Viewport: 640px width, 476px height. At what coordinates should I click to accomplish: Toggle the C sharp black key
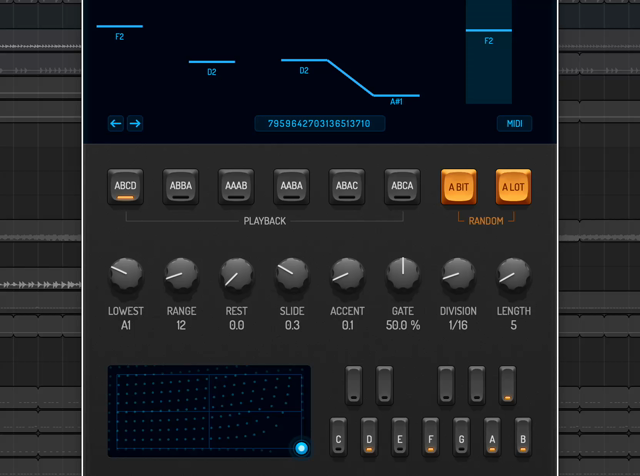click(354, 385)
